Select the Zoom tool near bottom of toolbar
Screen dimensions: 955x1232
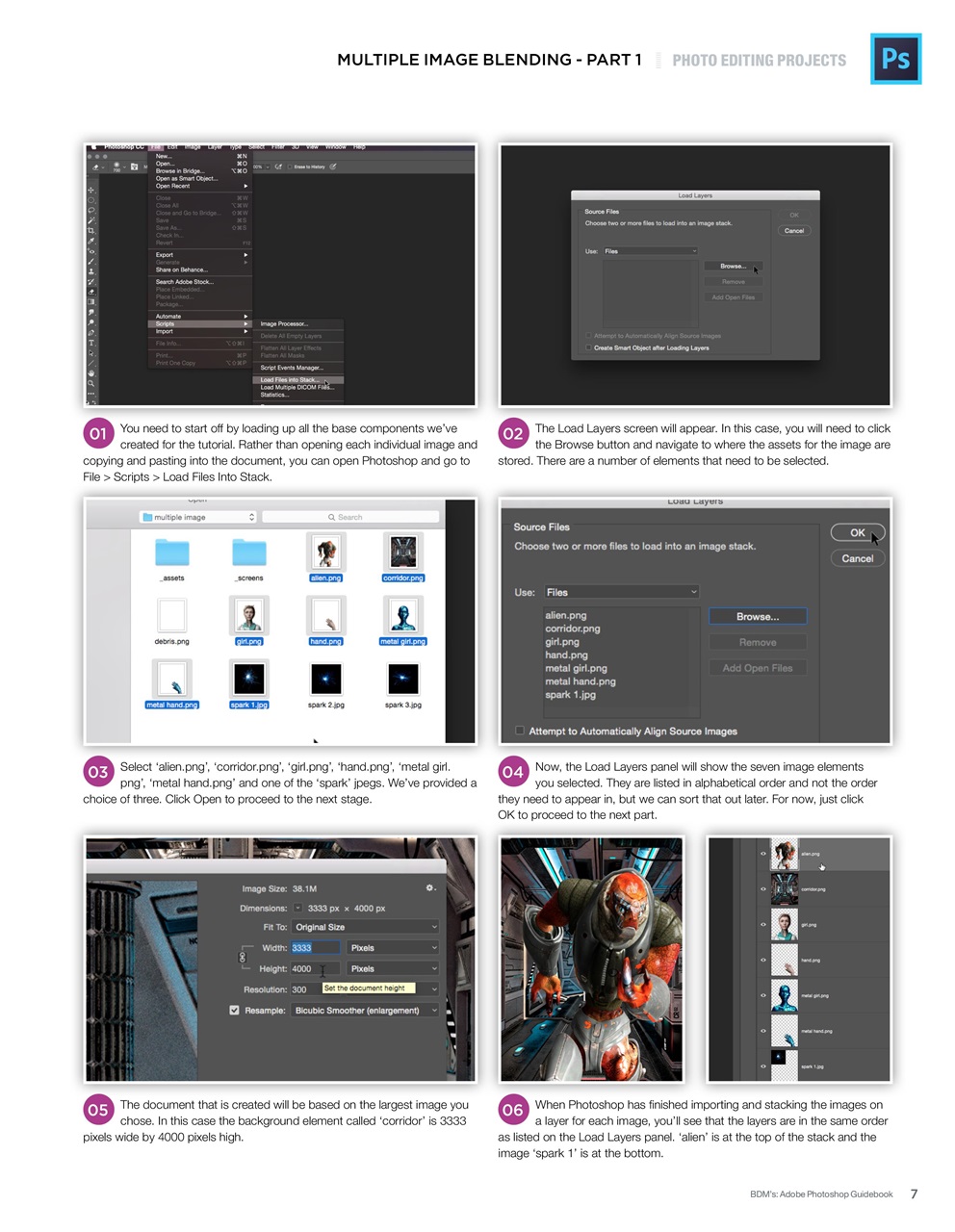coord(90,384)
